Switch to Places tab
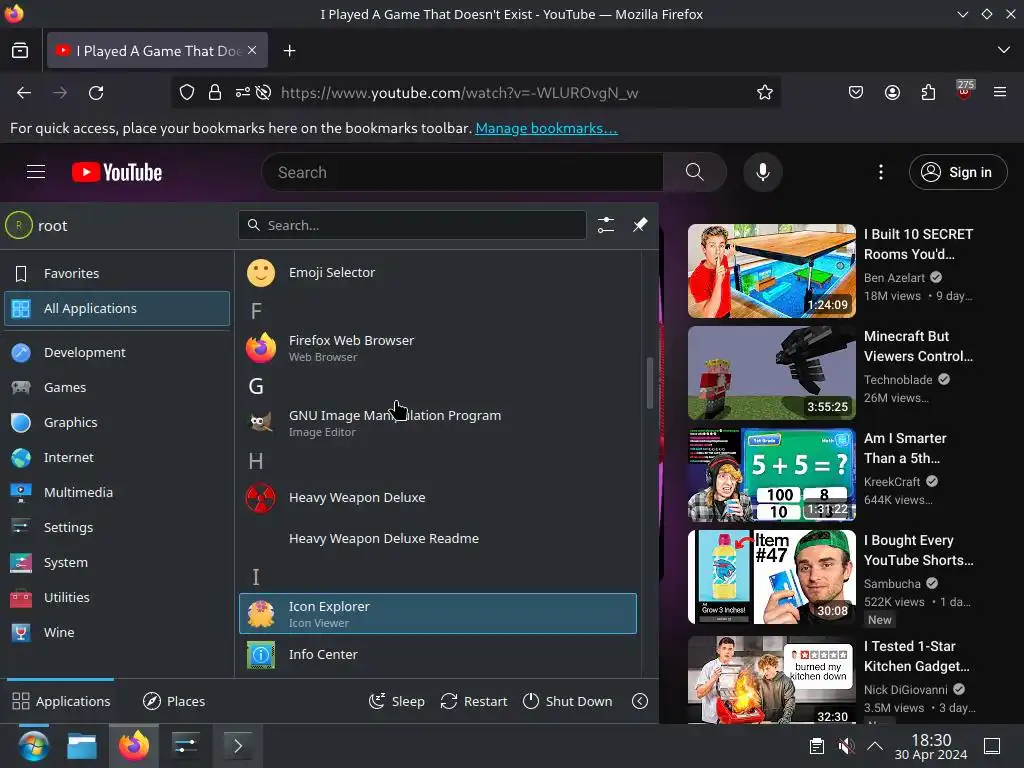The height and width of the screenshot is (768, 1024). [x=174, y=701]
